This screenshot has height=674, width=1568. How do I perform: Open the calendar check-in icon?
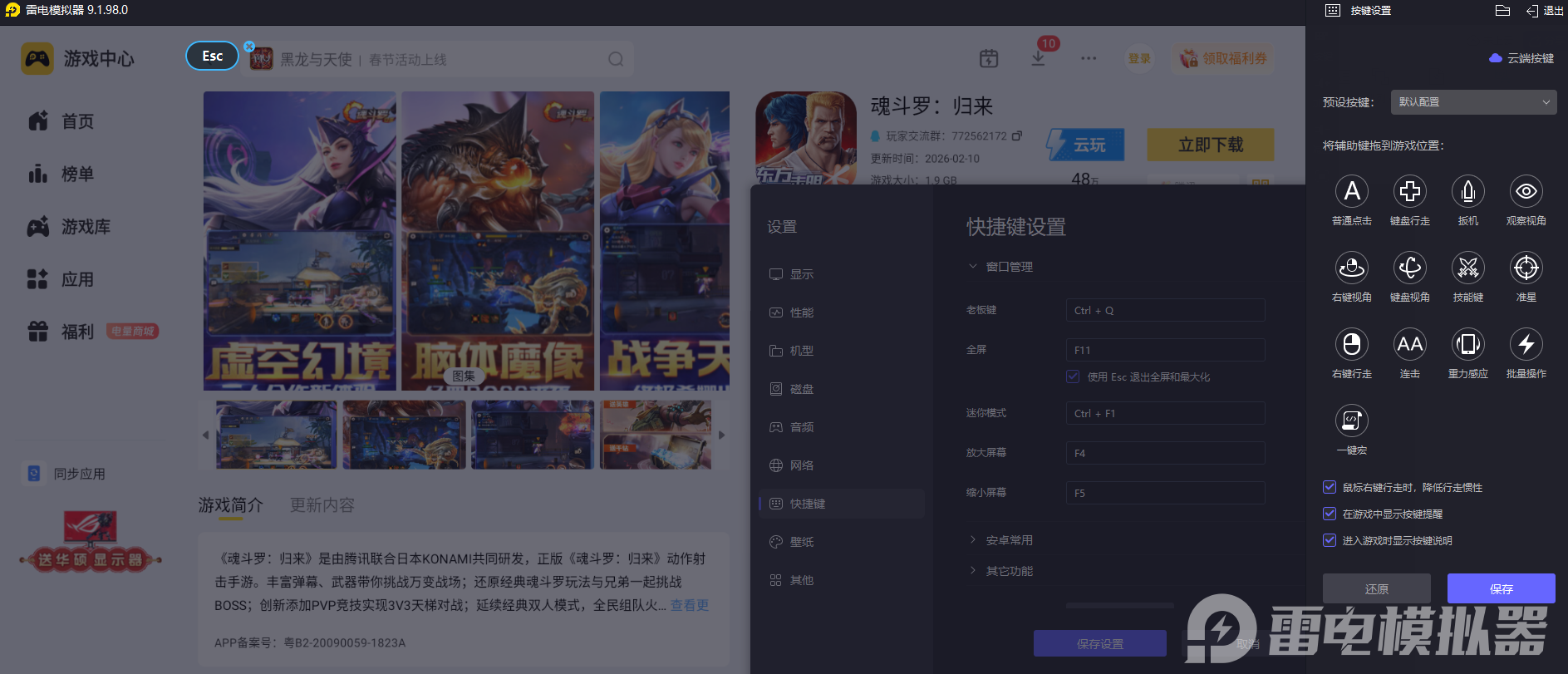click(989, 58)
